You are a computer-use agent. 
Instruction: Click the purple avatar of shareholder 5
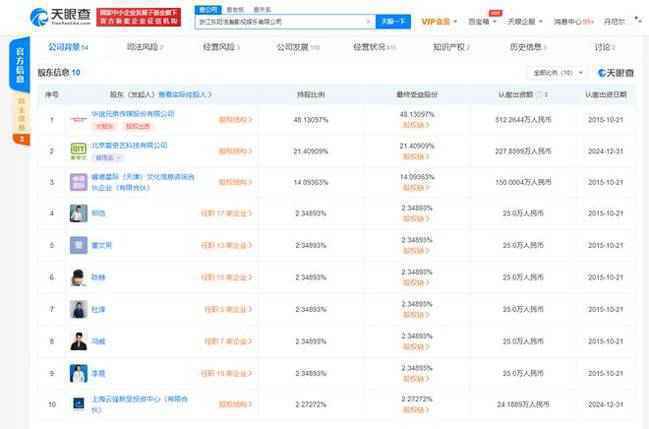(79, 245)
